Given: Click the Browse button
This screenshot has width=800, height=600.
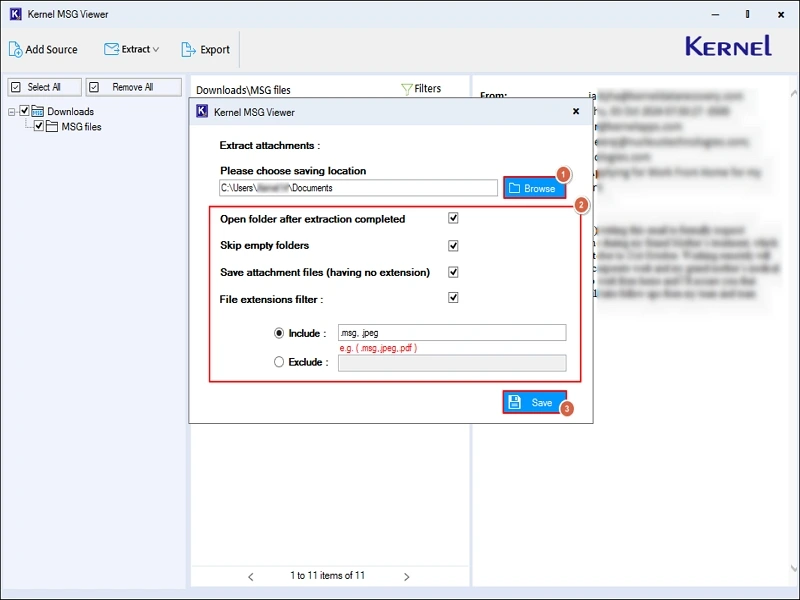Looking at the screenshot, I should coord(534,188).
